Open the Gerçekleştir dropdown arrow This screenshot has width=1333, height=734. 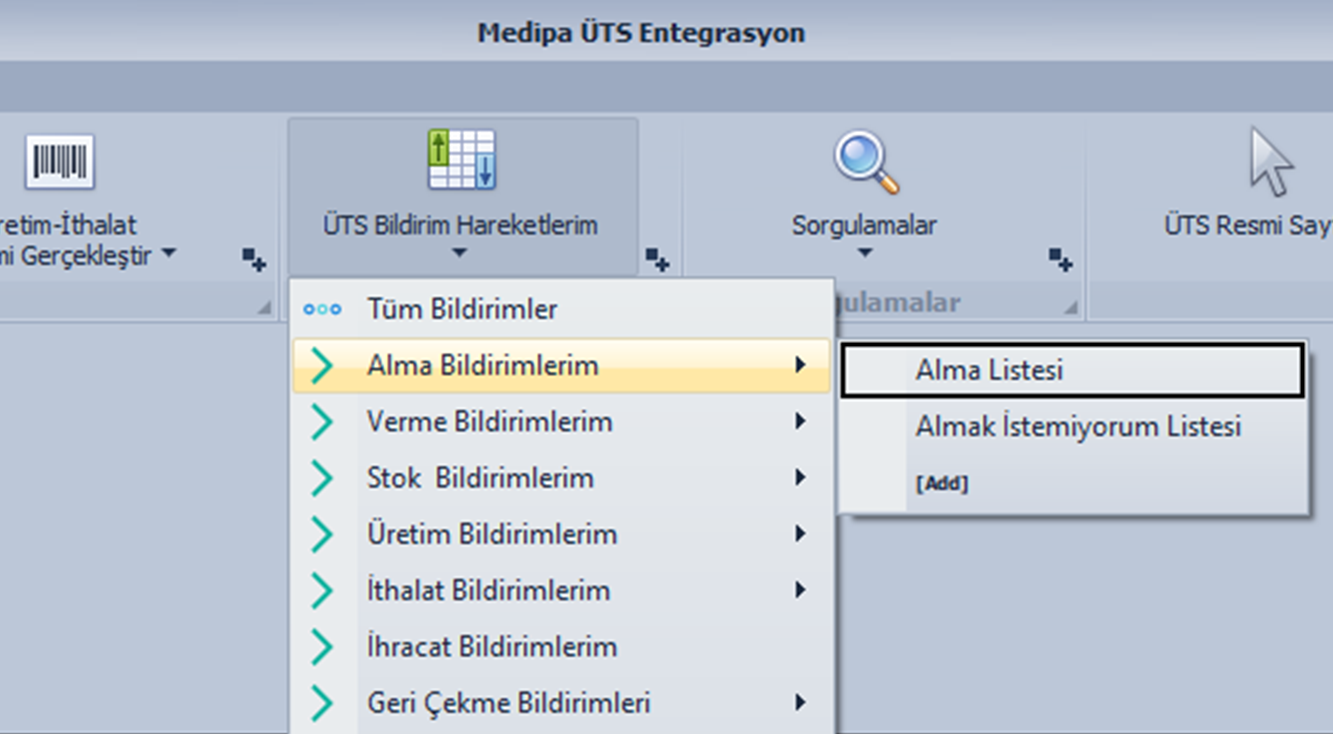point(169,254)
